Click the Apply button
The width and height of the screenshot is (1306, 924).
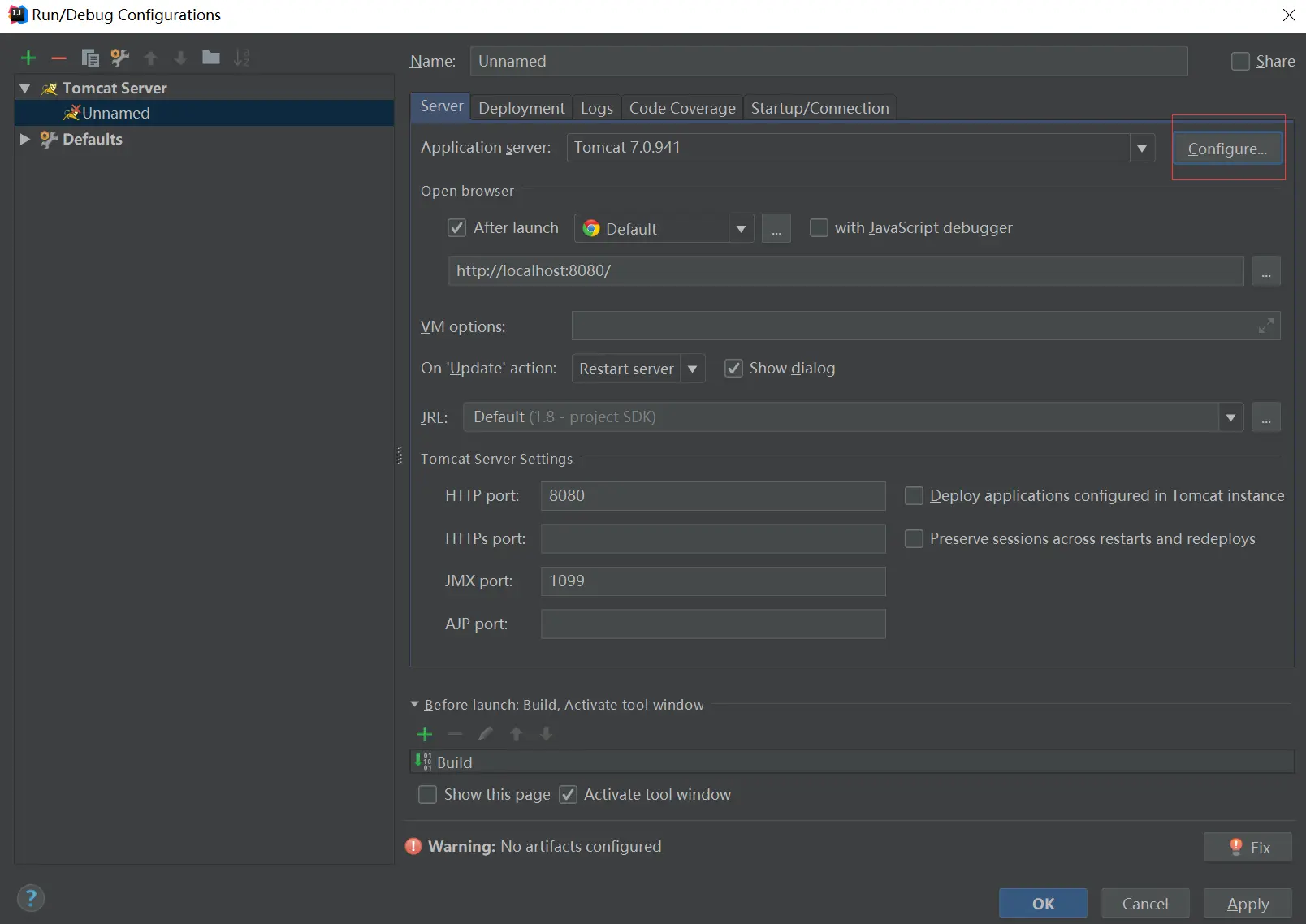tap(1248, 904)
